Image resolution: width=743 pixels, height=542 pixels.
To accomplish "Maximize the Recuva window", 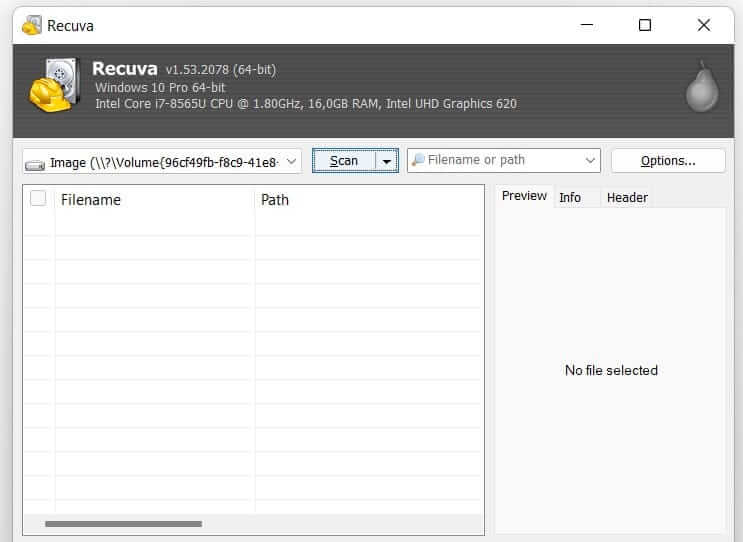I will coord(644,25).
